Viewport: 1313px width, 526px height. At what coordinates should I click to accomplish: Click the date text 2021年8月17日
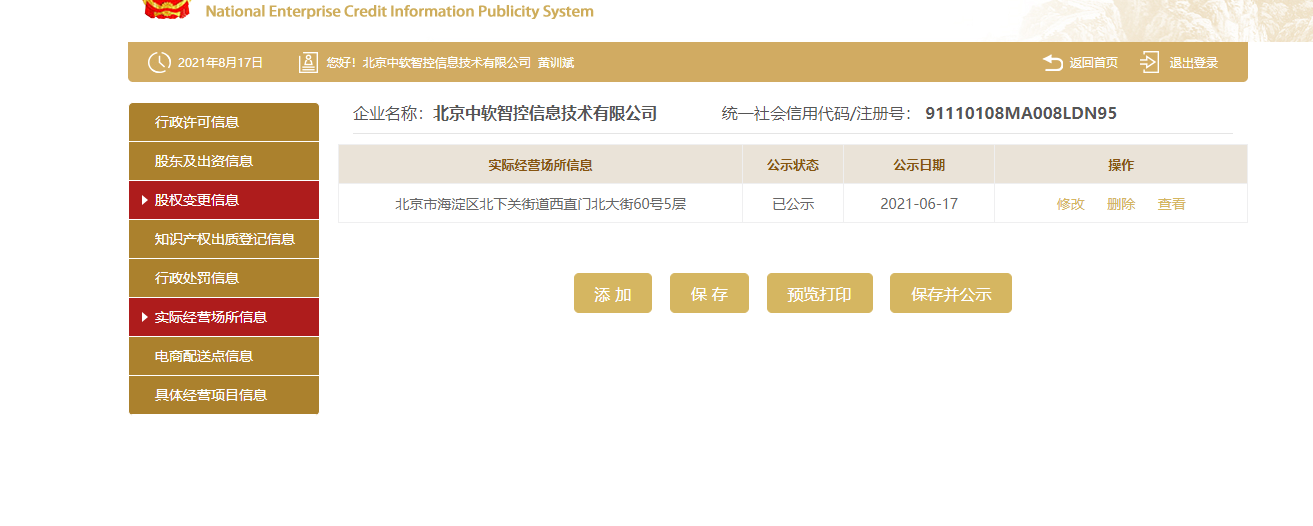point(220,63)
